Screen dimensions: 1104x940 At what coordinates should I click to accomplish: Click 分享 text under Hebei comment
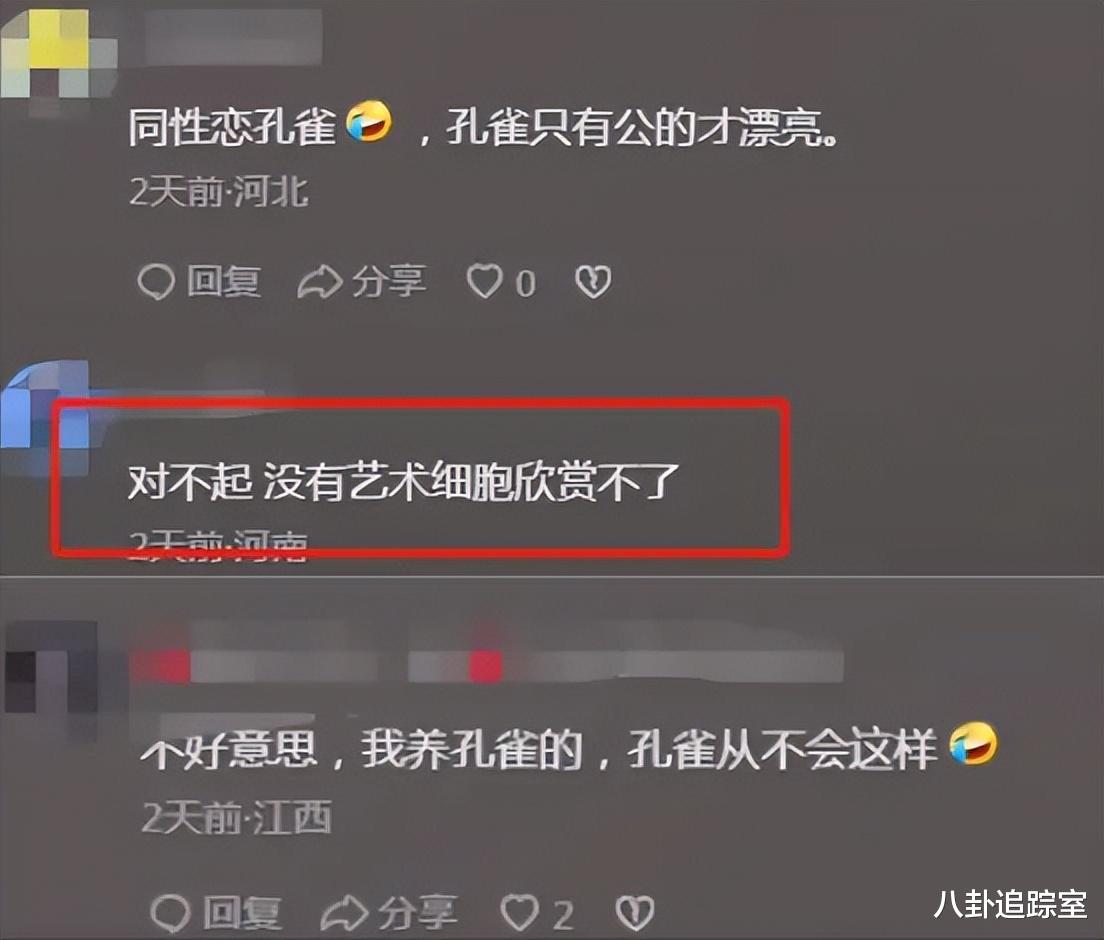coord(389,281)
